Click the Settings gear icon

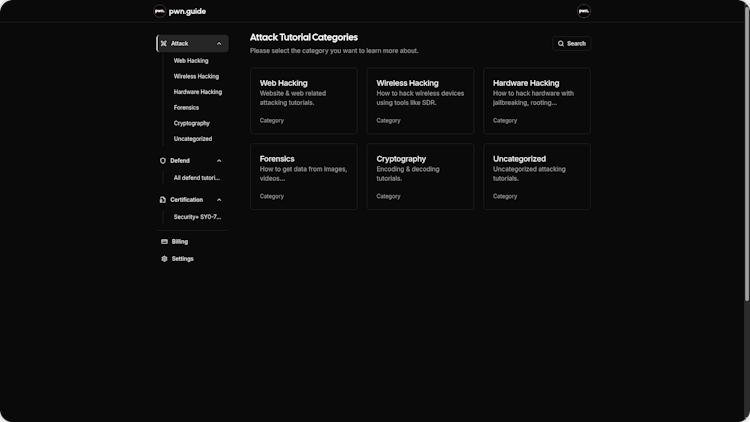164,259
